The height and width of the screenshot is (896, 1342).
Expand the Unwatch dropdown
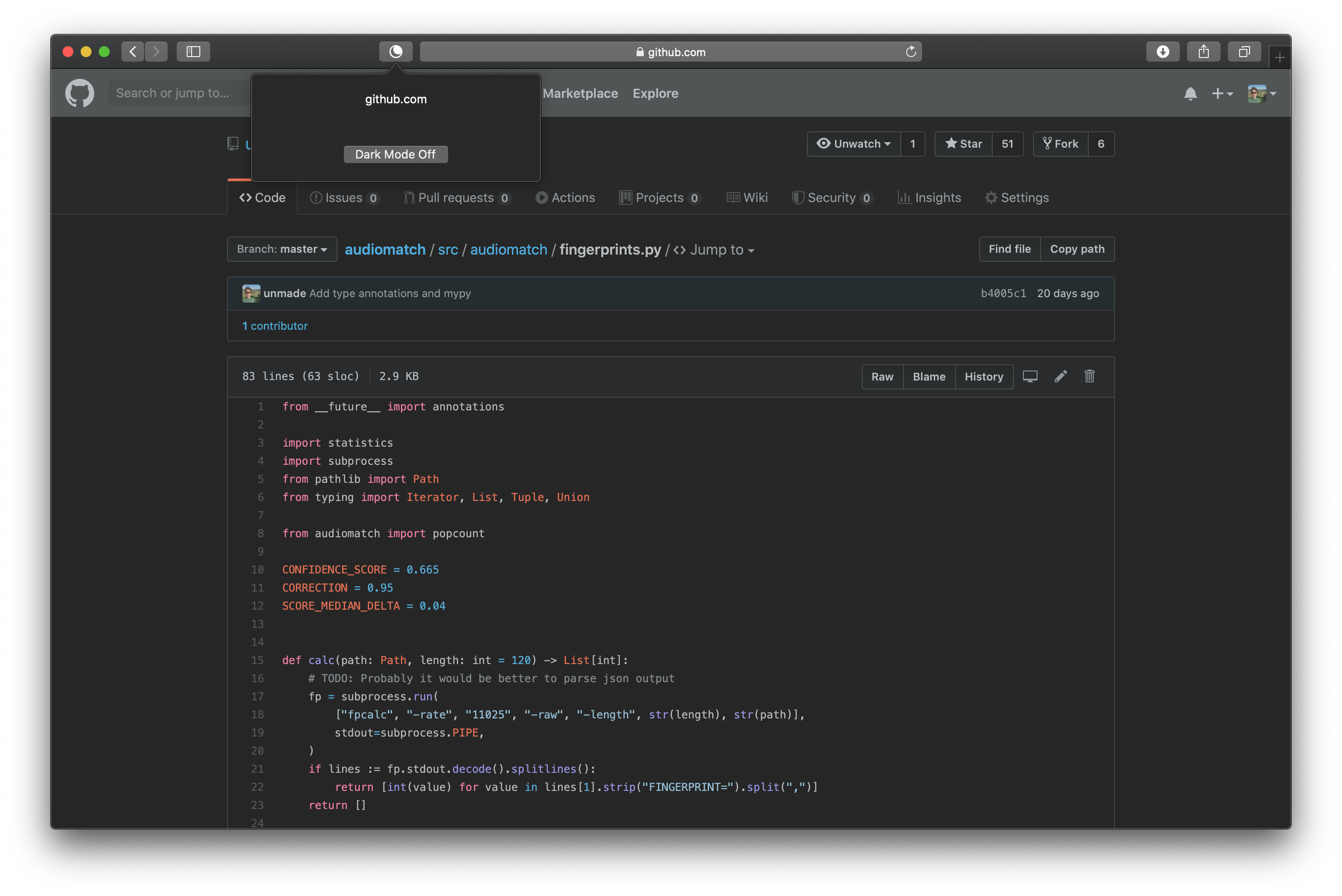[x=854, y=144]
